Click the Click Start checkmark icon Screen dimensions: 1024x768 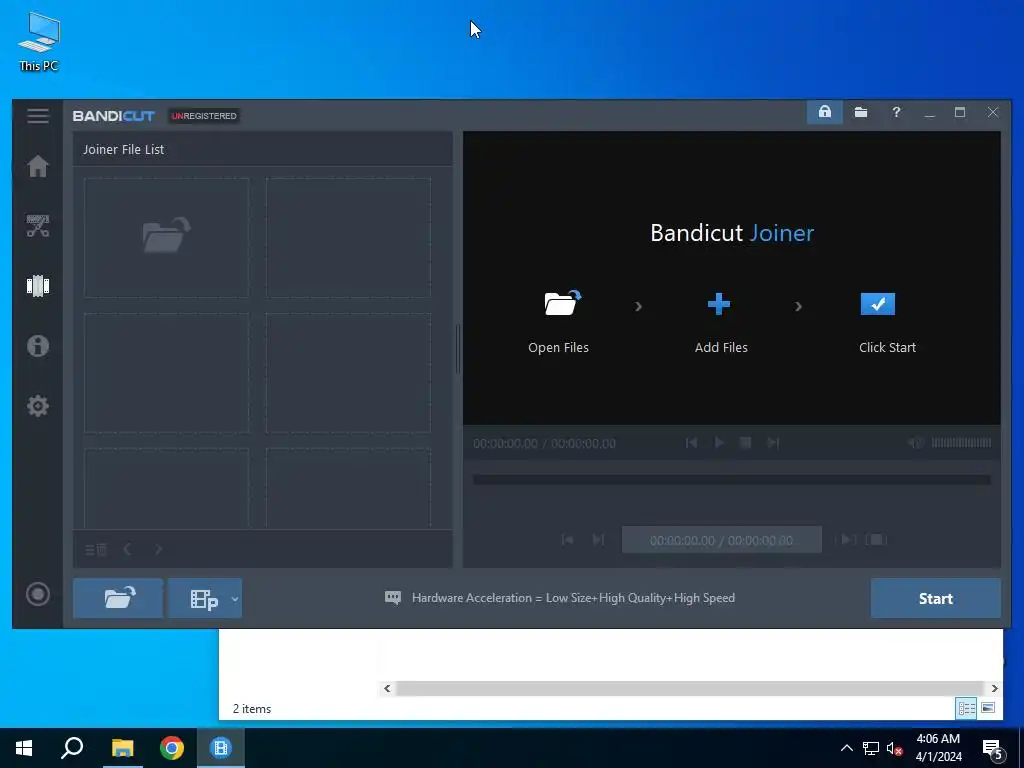pos(878,304)
